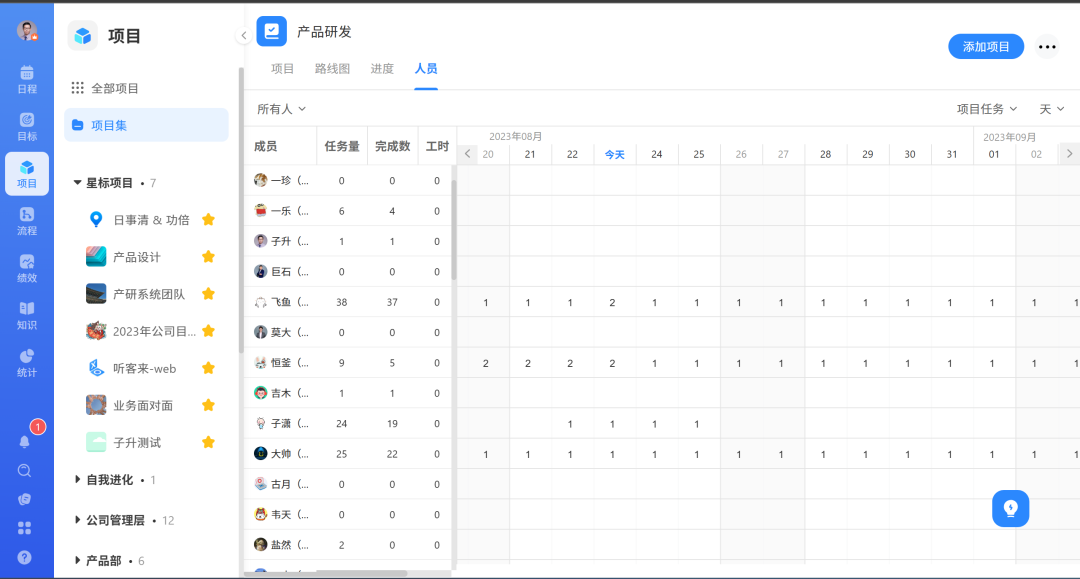This screenshot has height=579, width=1080.
Task: Unstar the 听客来-web project
Action: point(208,368)
